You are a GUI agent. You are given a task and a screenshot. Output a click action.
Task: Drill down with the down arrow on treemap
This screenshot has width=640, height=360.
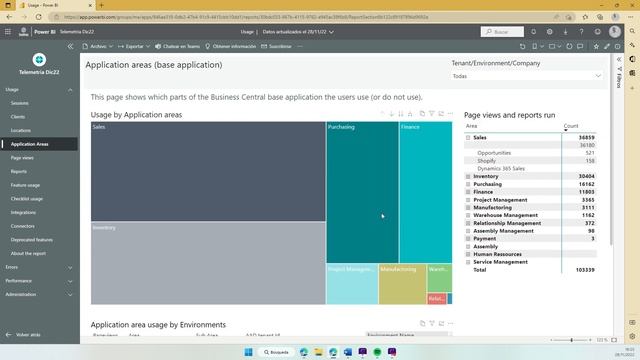click(391, 113)
